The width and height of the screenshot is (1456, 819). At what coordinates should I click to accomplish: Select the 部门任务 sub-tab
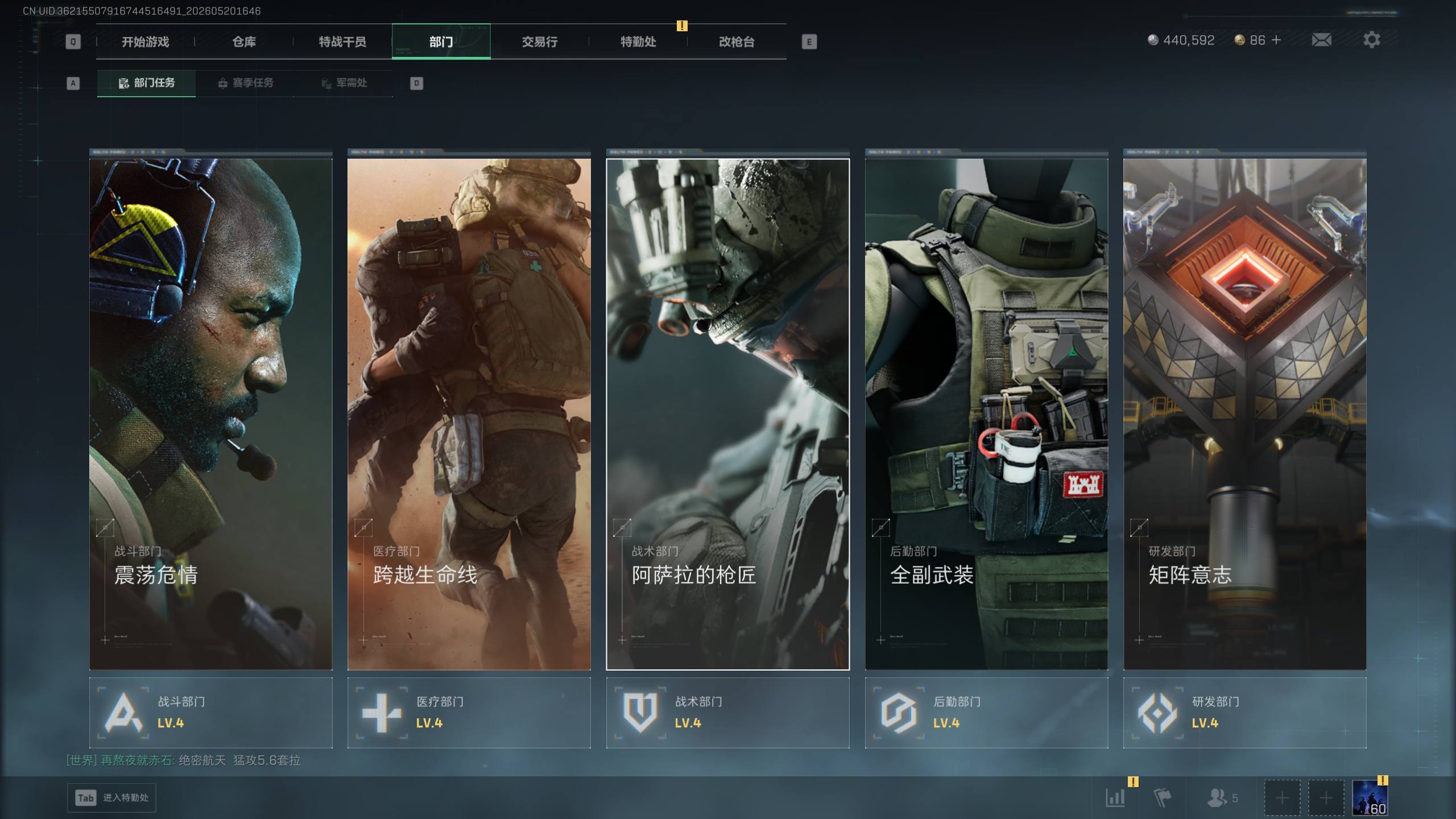point(146,83)
